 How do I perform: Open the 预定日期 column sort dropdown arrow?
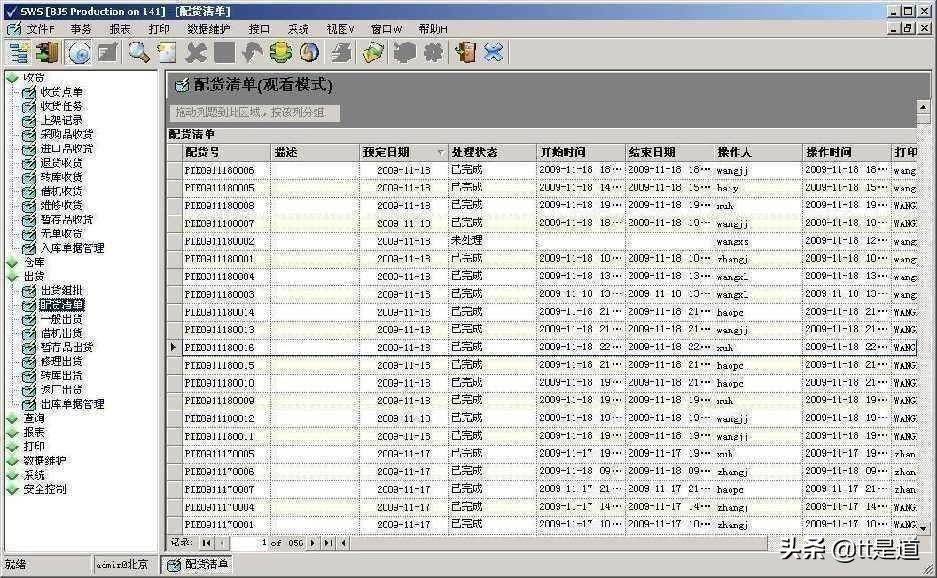(441, 153)
